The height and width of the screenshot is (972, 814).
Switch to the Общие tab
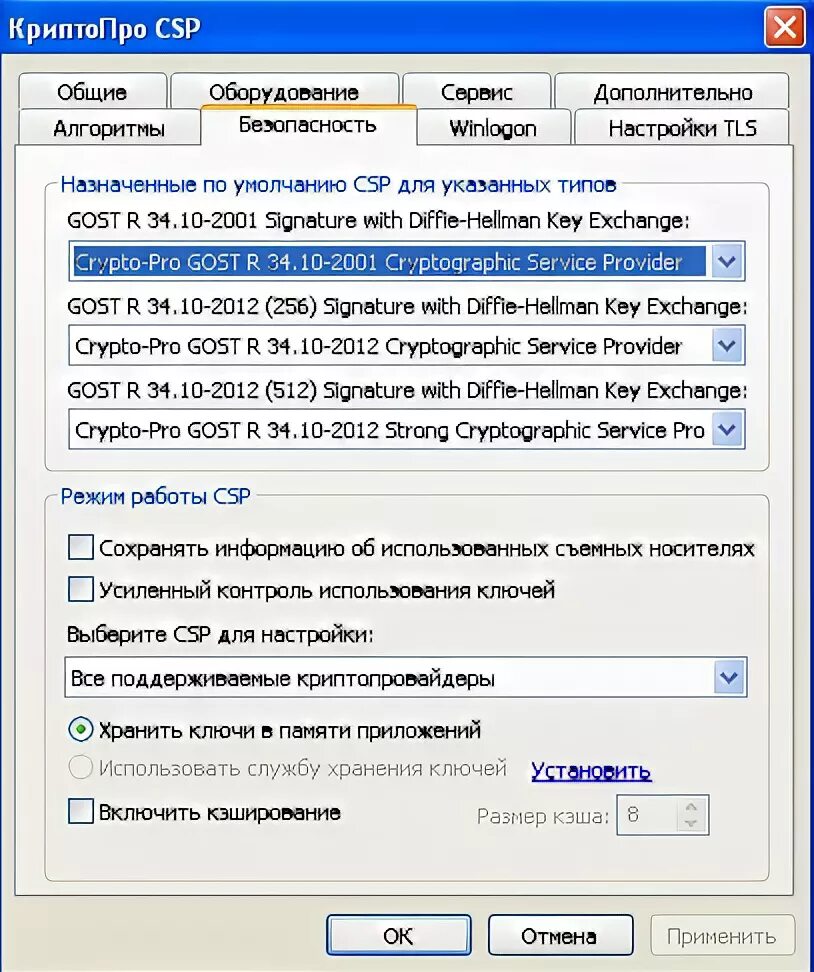pyautogui.click(x=92, y=92)
